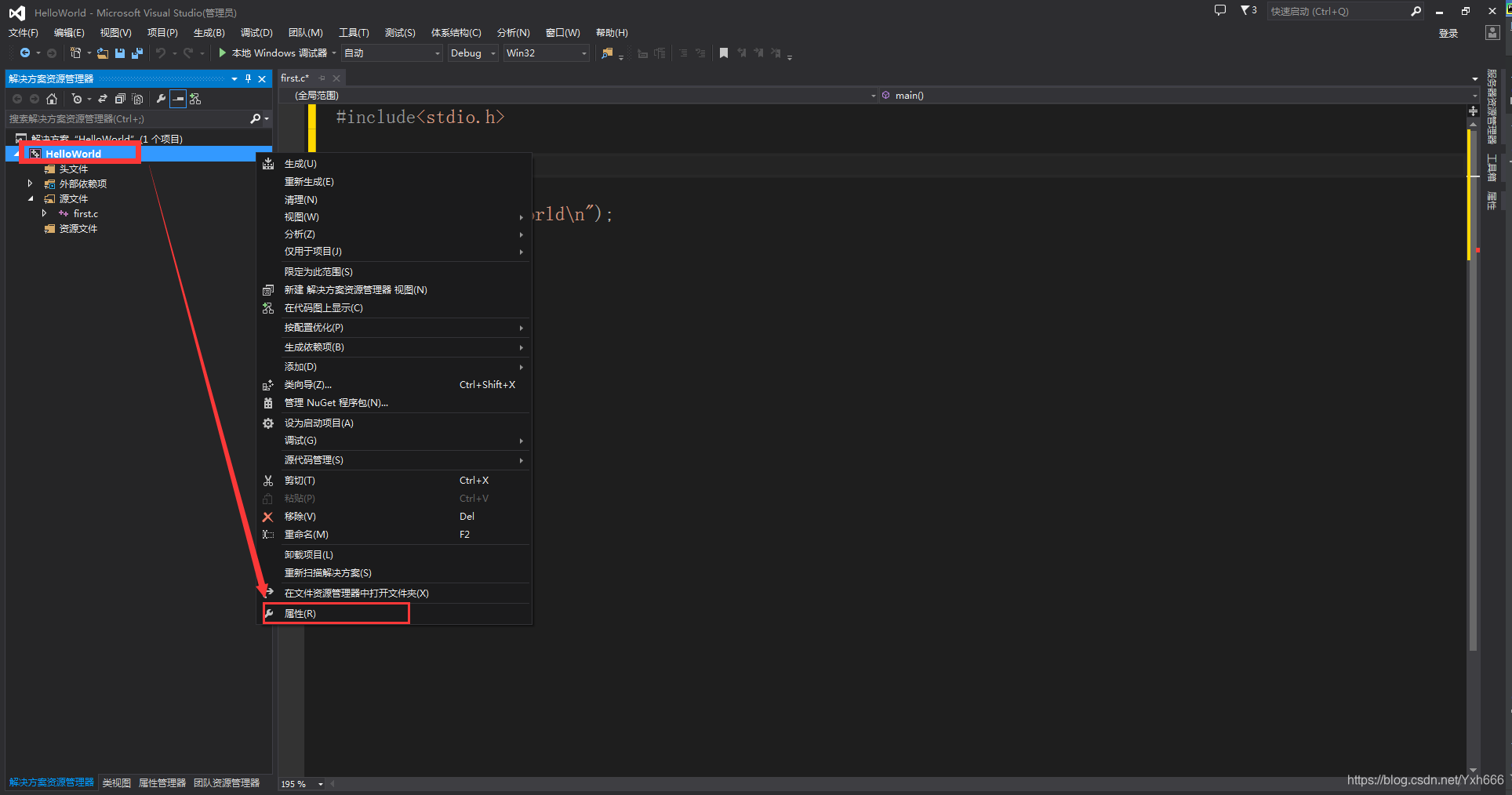Image resolution: width=1512 pixels, height=795 pixels.
Task: Click the Show All Files icon
Action: coord(137,99)
